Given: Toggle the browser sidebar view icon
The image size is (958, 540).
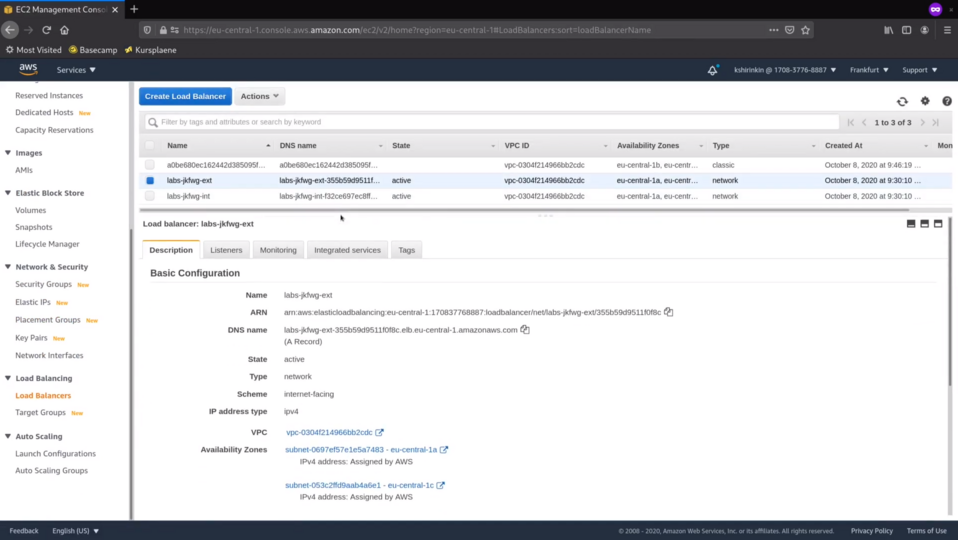Looking at the screenshot, I should click(x=907, y=30).
